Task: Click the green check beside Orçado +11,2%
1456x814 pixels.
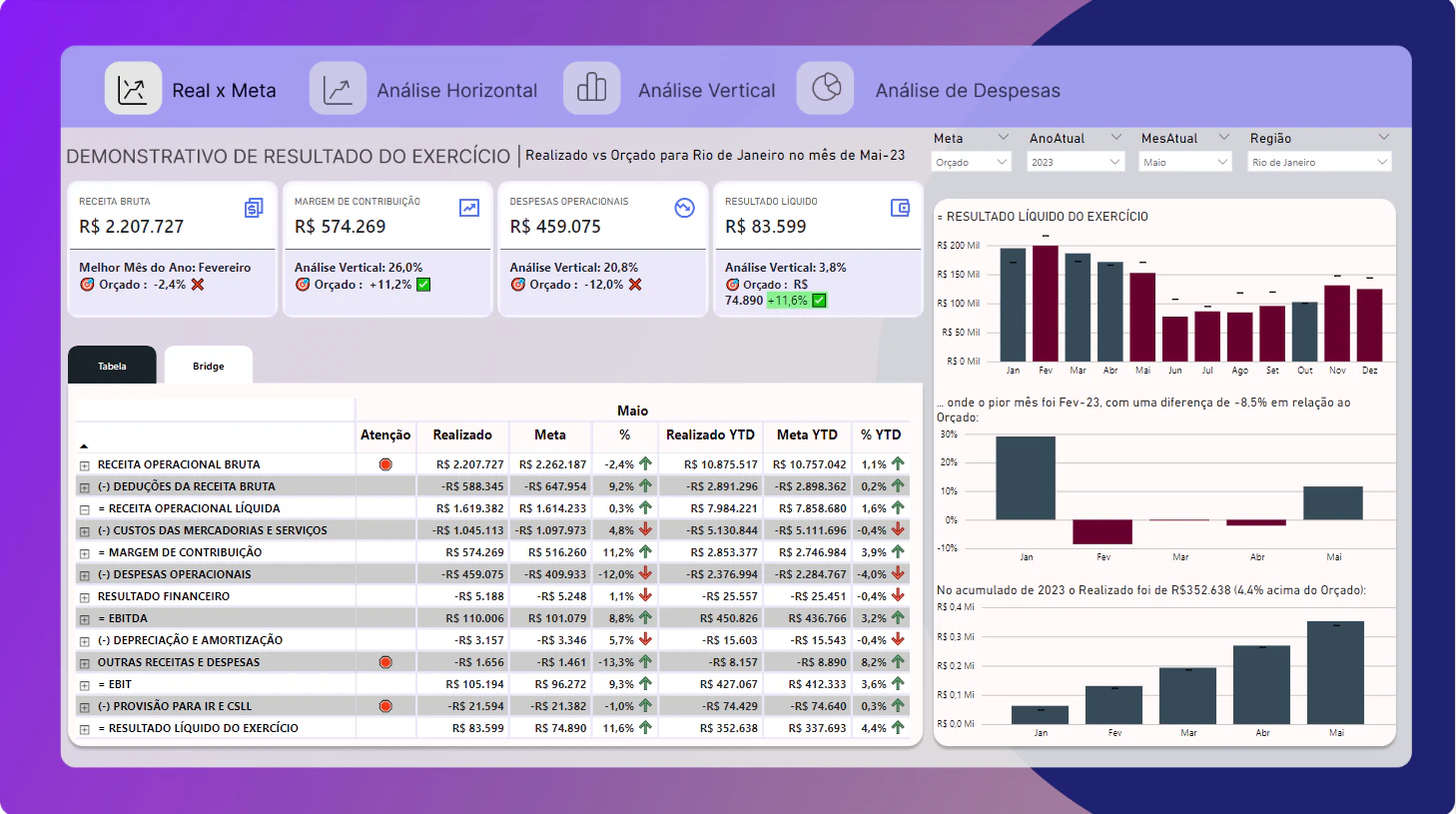Action: click(423, 285)
